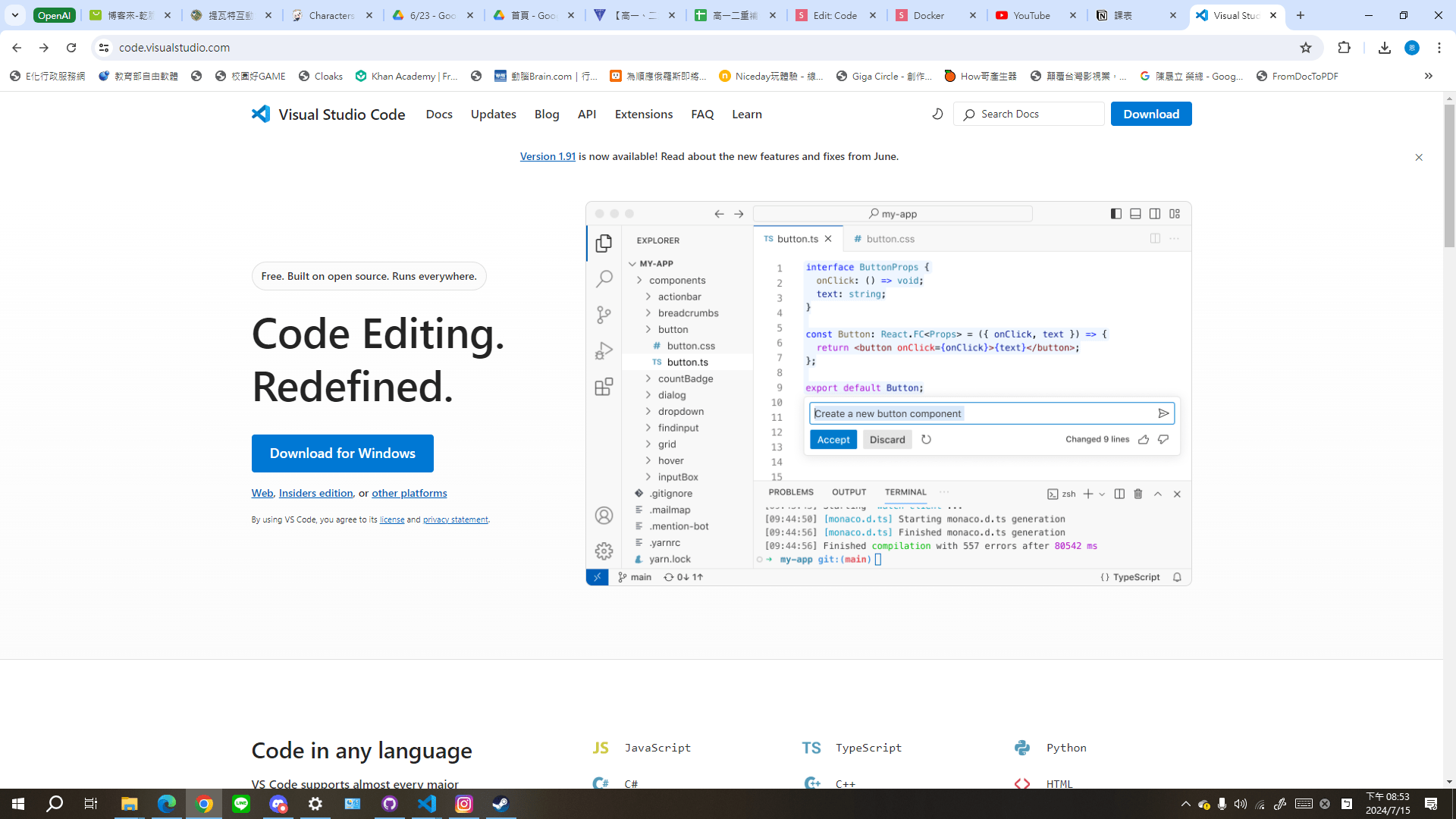Click the Accept button in demo

coord(833,440)
